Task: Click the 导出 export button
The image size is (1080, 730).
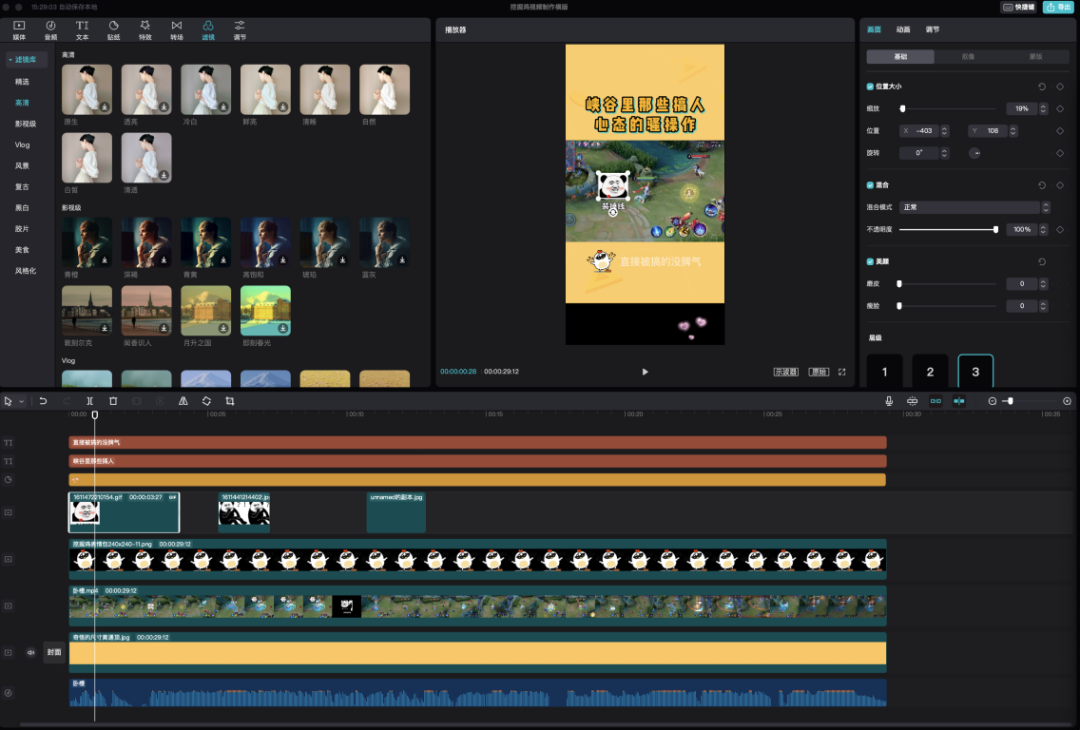Action: point(1058,7)
